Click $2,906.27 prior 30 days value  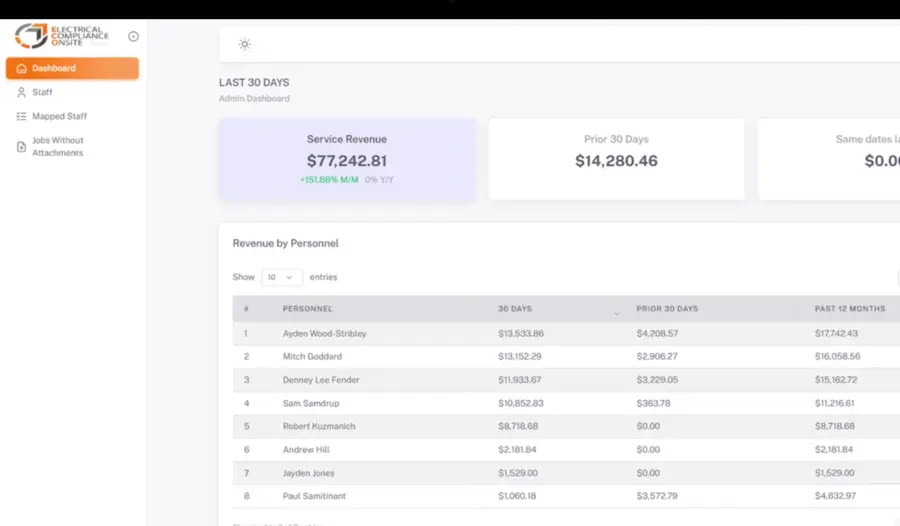(x=657, y=357)
